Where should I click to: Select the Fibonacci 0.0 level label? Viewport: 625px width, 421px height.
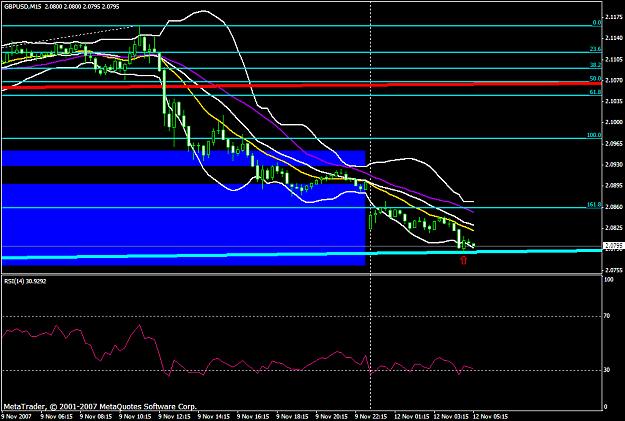[597, 23]
